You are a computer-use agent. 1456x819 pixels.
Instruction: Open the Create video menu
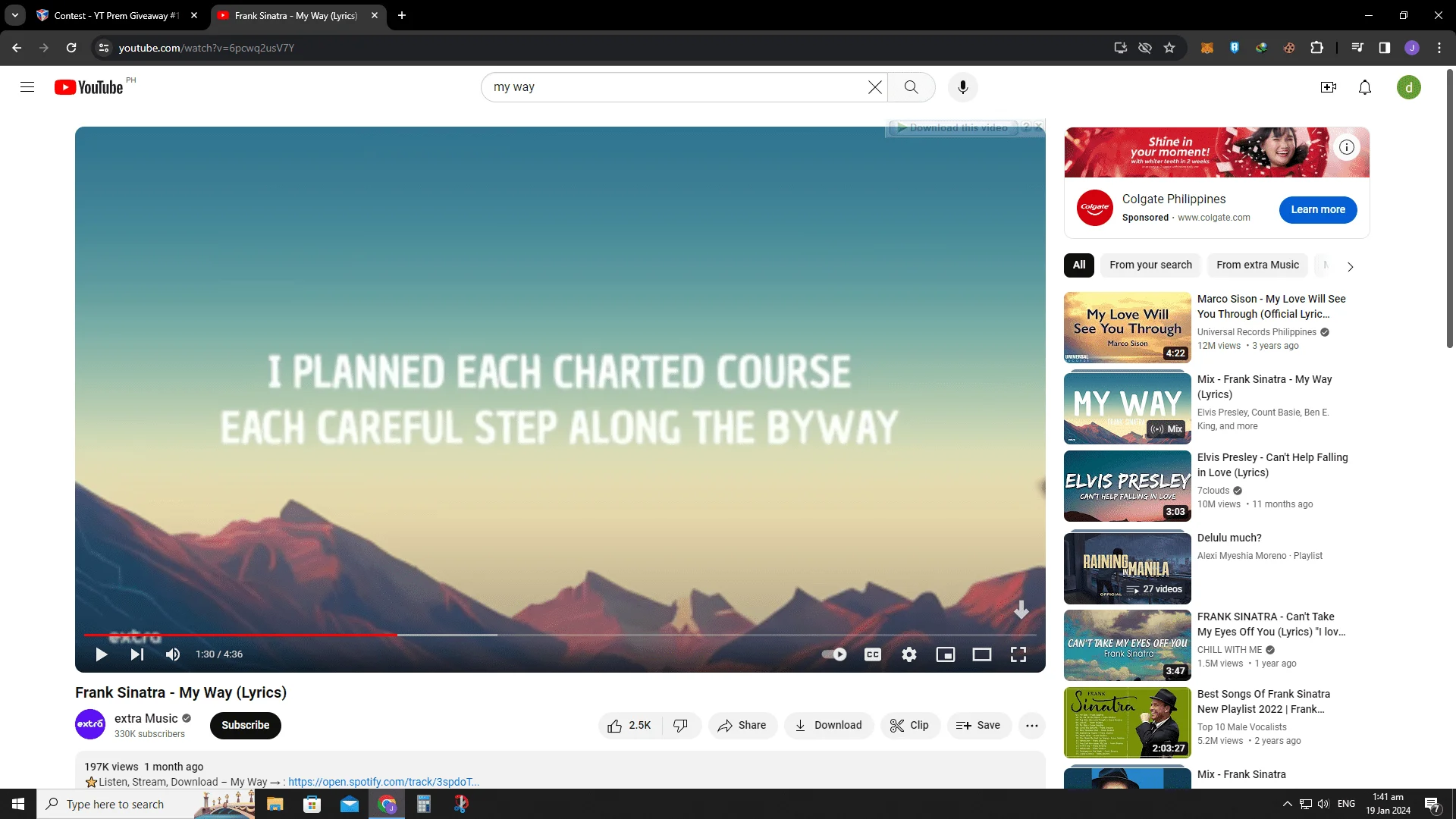(x=1329, y=87)
